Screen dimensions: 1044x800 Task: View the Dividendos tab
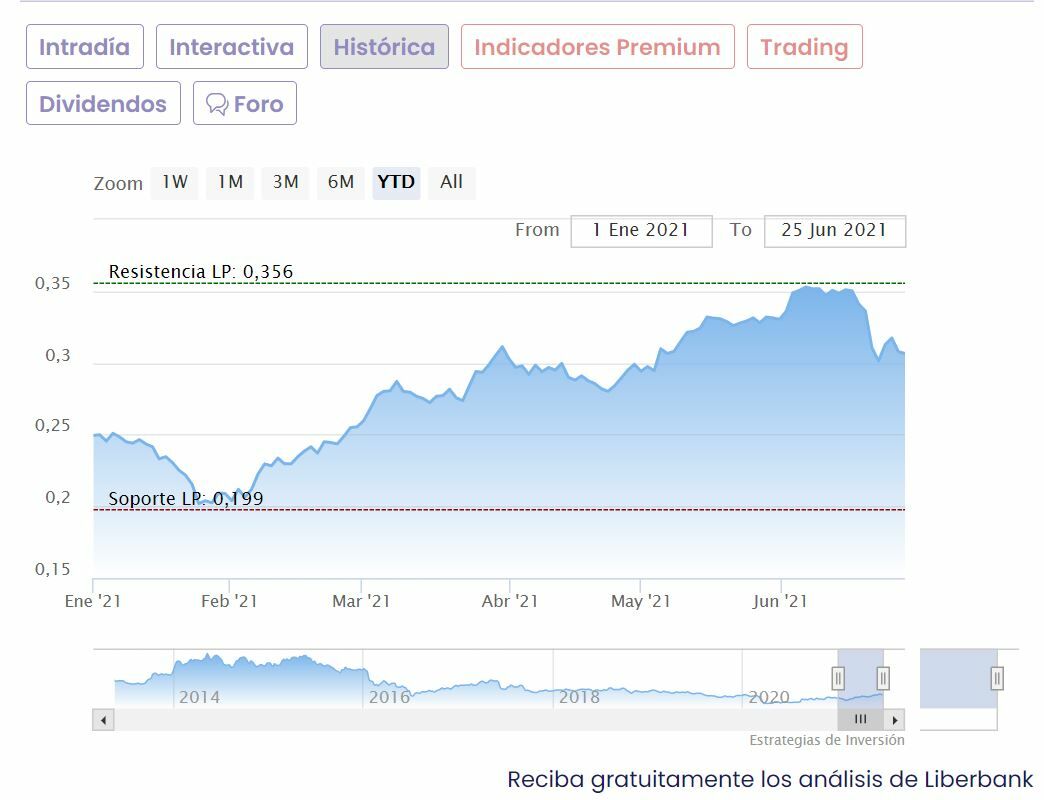click(x=103, y=104)
